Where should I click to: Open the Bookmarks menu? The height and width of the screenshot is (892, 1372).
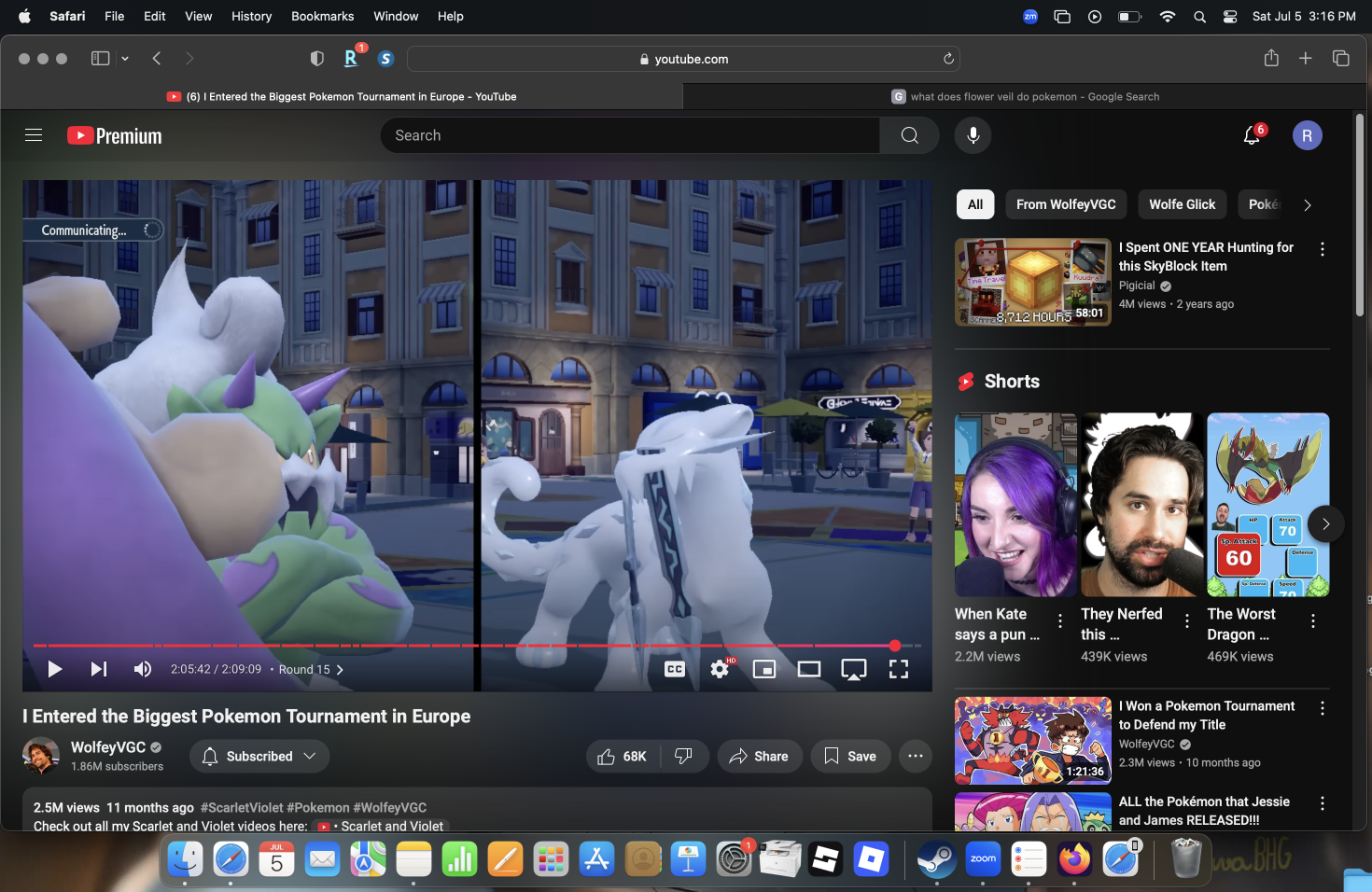tap(322, 16)
